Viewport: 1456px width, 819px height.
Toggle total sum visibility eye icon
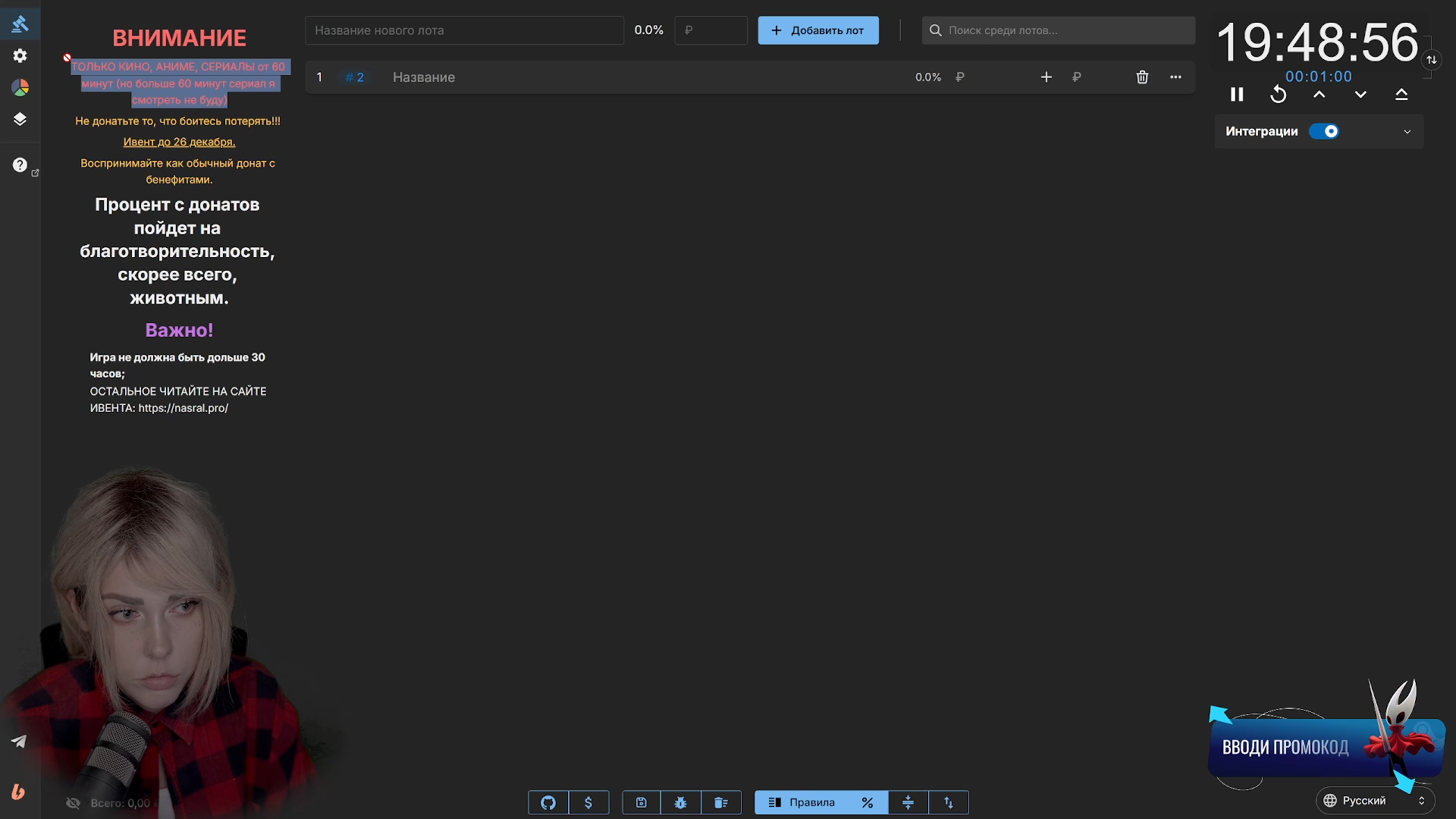(73, 803)
